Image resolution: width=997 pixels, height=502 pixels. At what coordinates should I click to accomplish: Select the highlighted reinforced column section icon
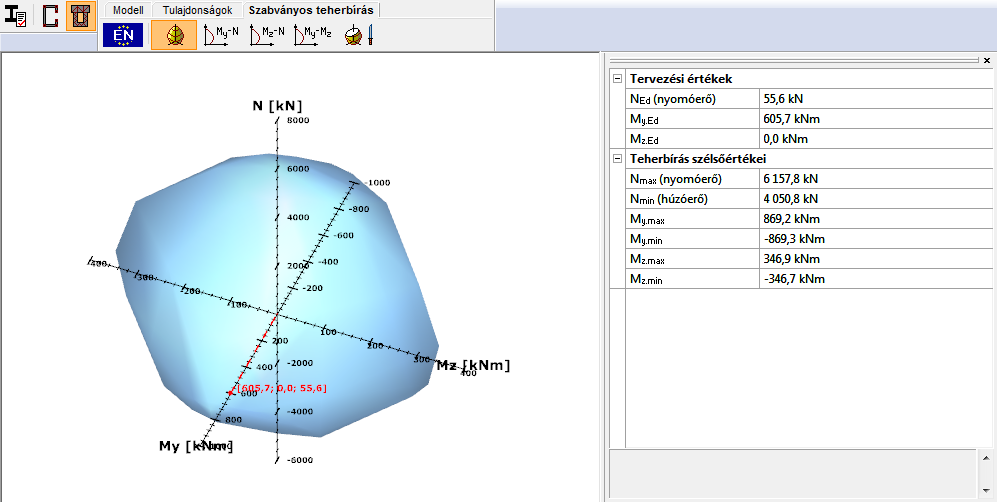tap(81, 17)
